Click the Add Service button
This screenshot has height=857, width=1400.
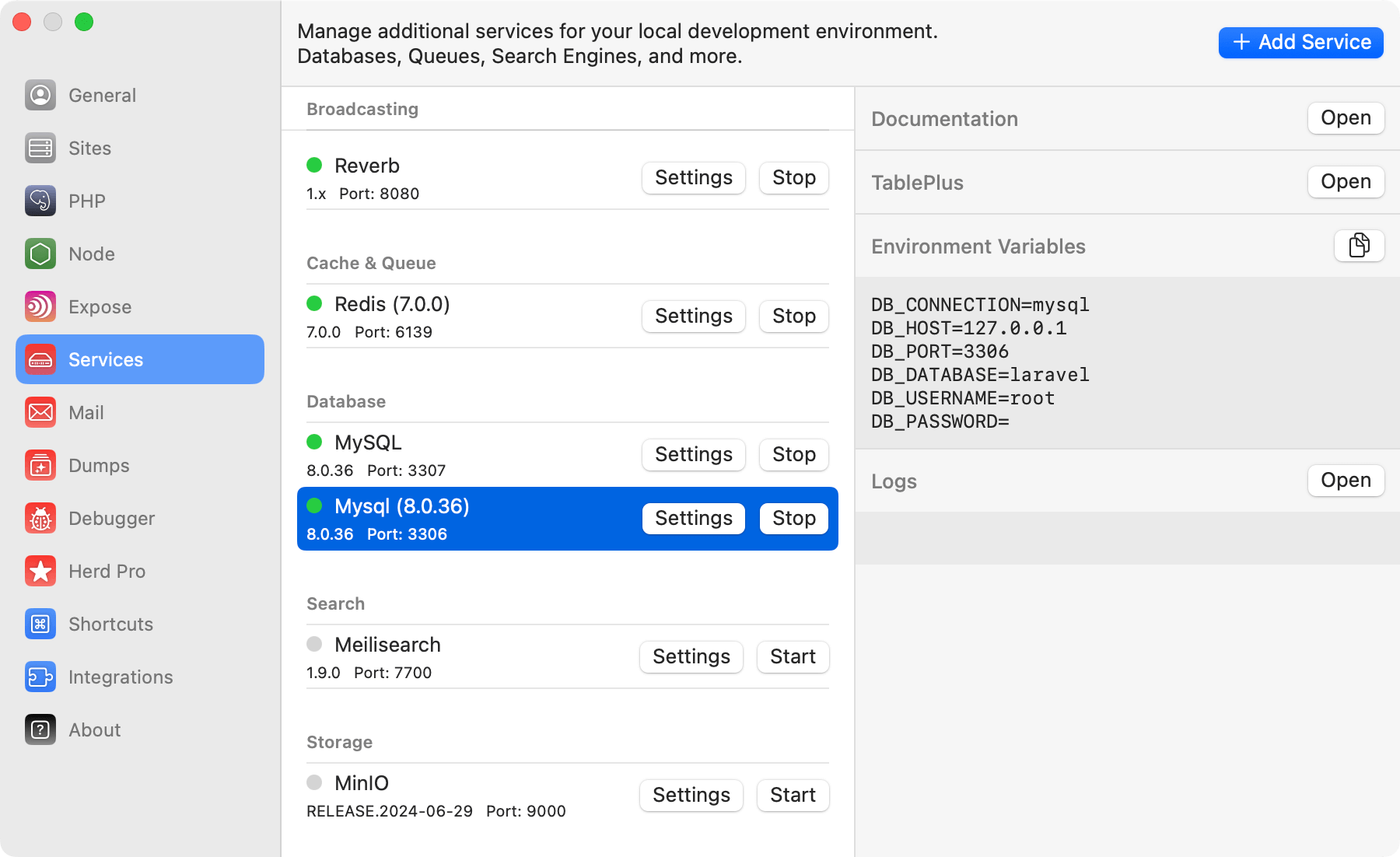pyautogui.click(x=1300, y=42)
